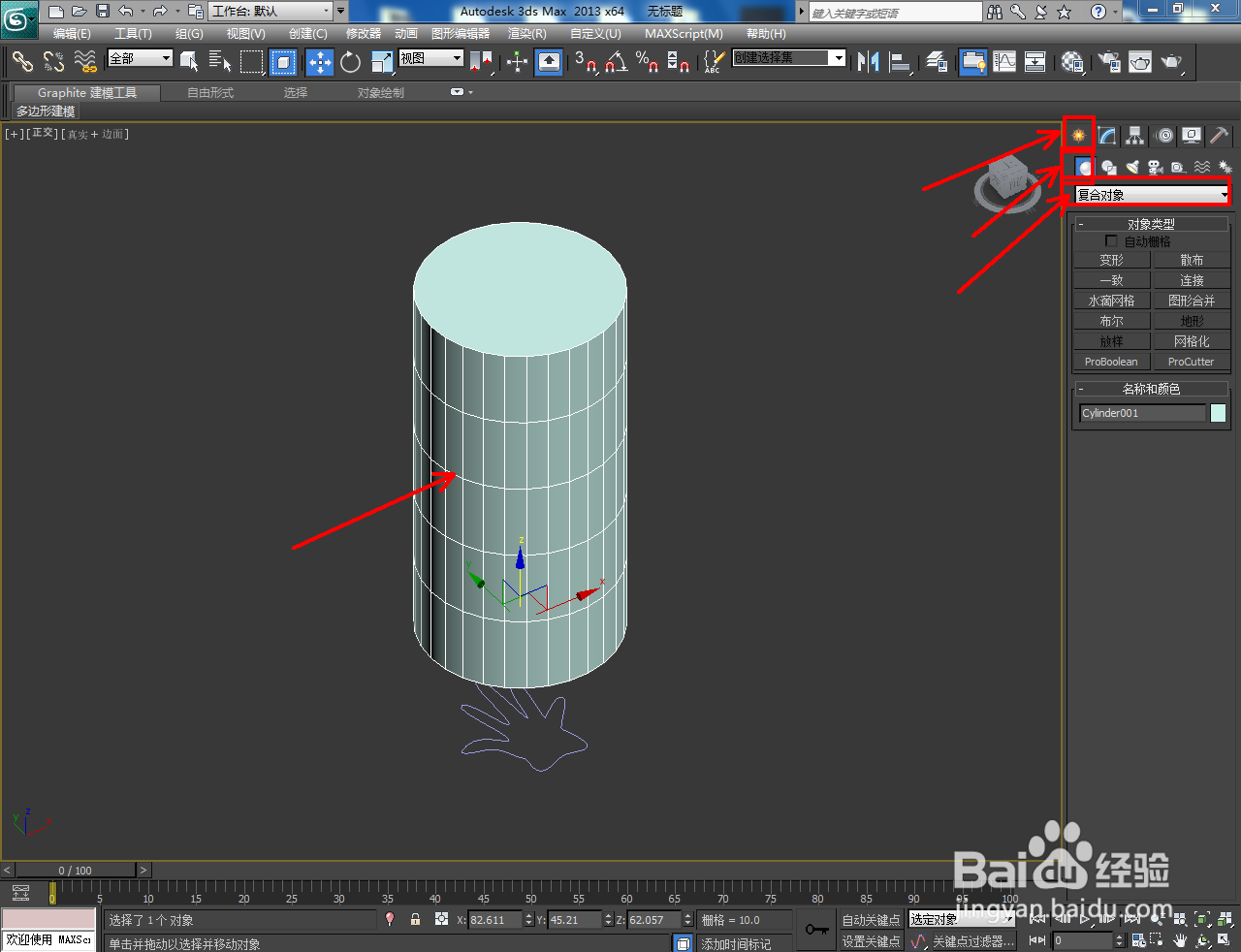The width and height of the screenshot is (1241, 952).
Task: Click the 放样 loft button
Action: click(x=1112, y=341)
